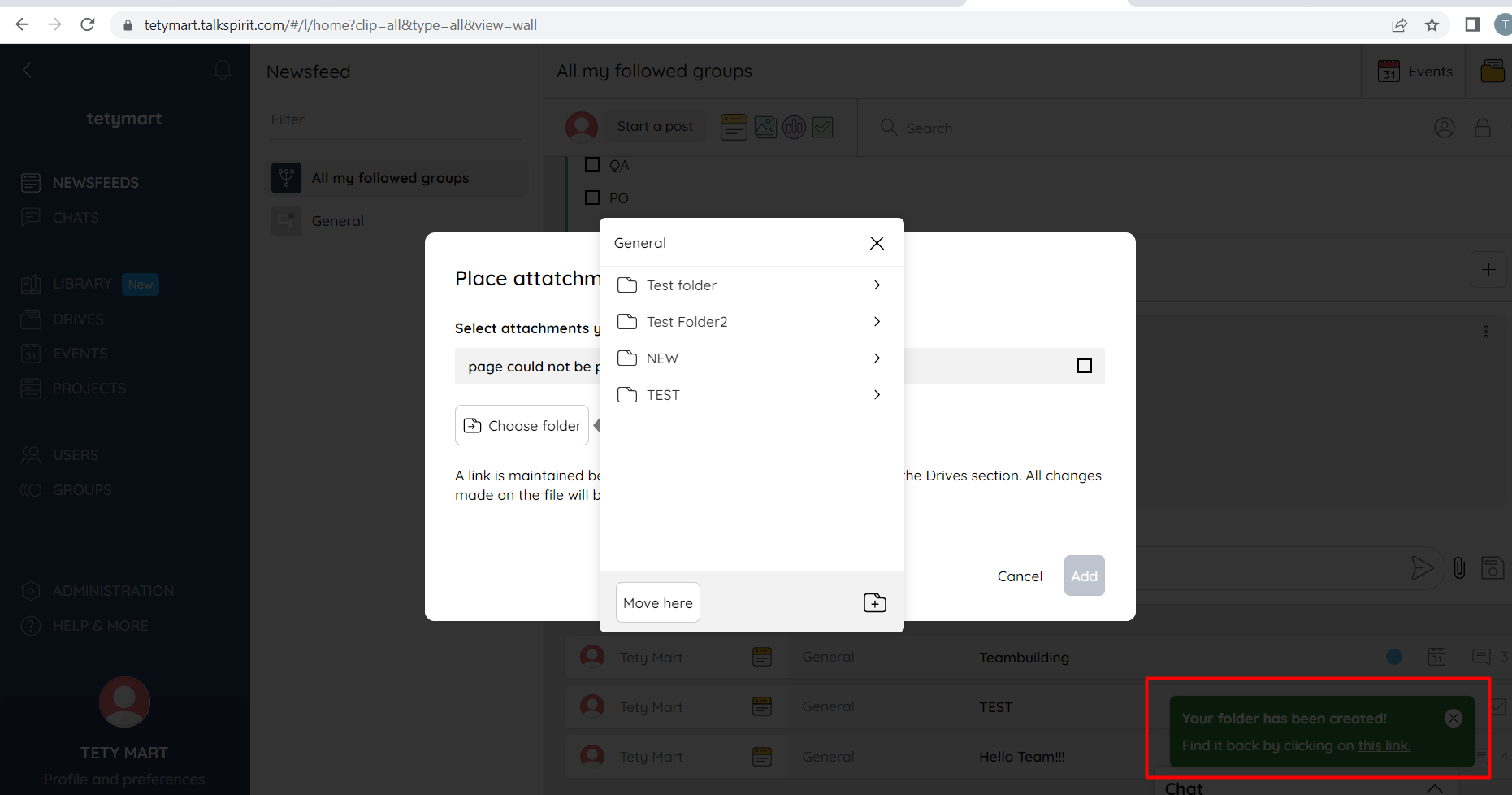Click the paperclip attachment icon
Viewport: 1512px width, 795px height.
coord(1459,567)
